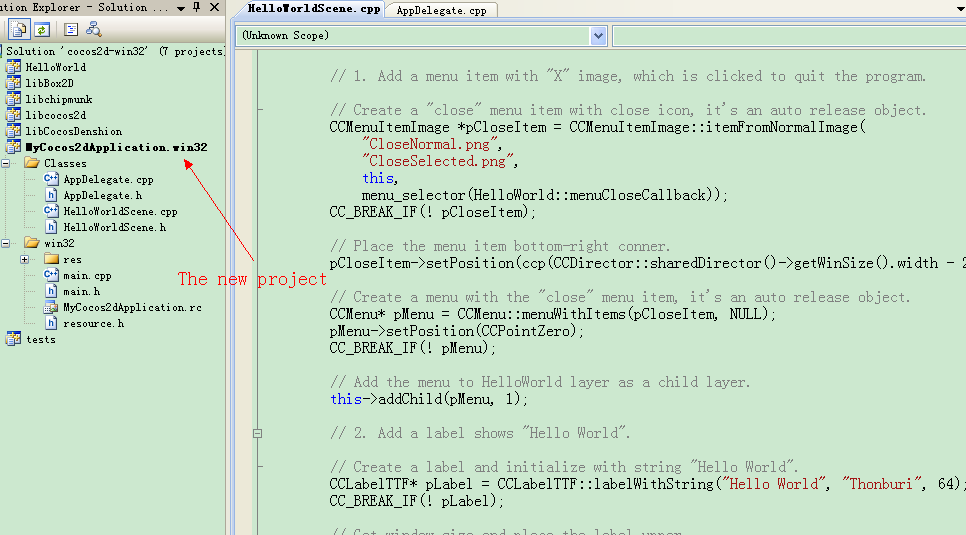Collapse the win32 folder node

click(6, 243)
